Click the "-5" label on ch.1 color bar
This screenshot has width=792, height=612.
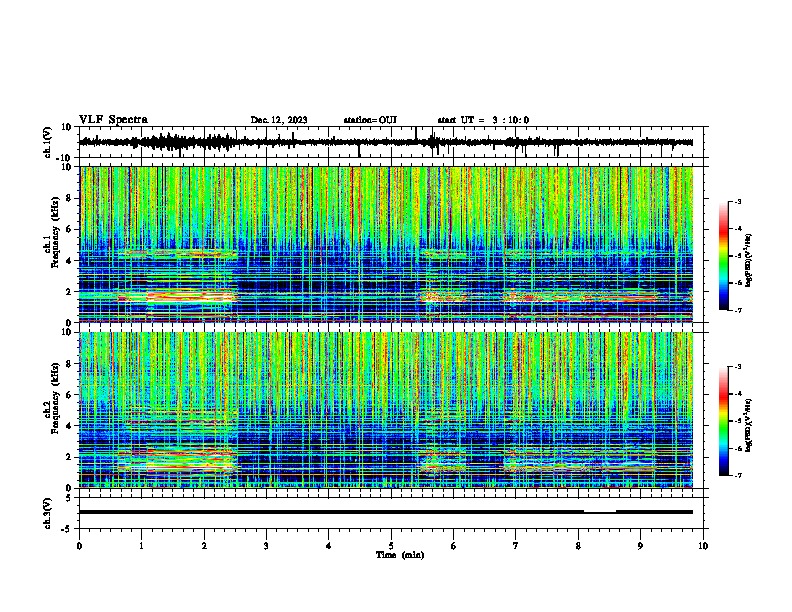point(738,256)
